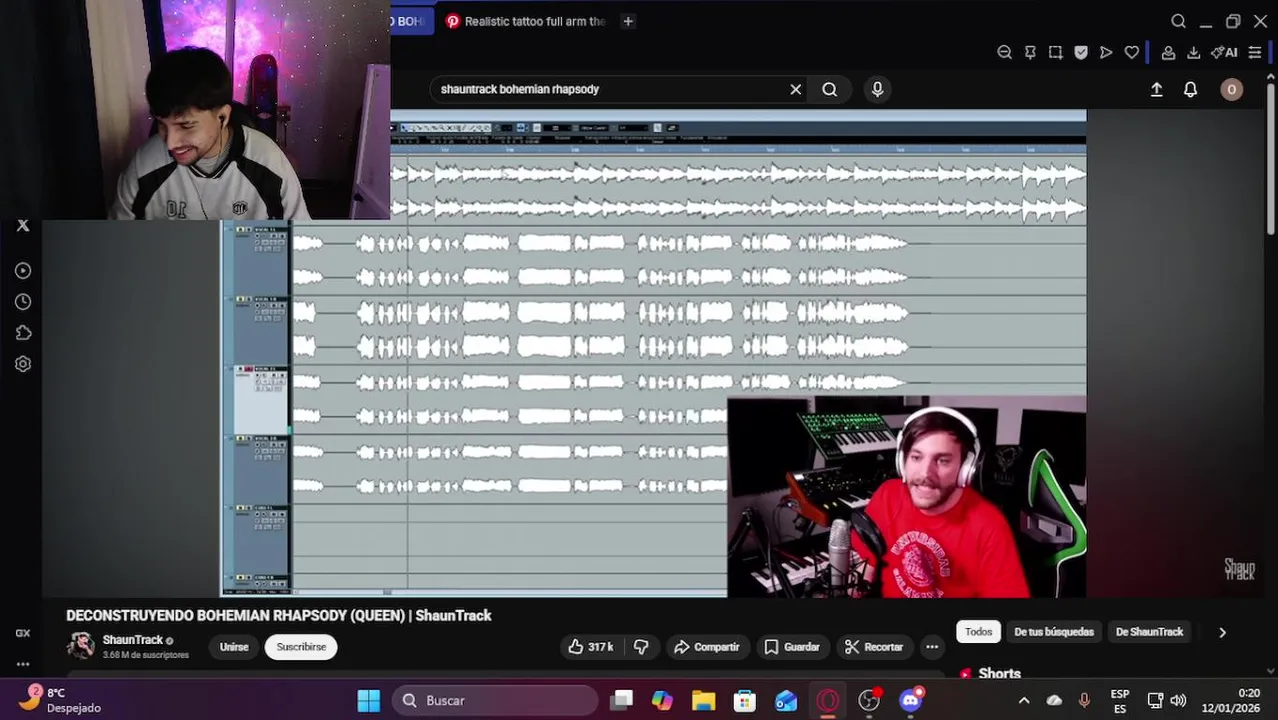Open a new browser tab
Screen dimensions: 1278x720
(628, 21)
